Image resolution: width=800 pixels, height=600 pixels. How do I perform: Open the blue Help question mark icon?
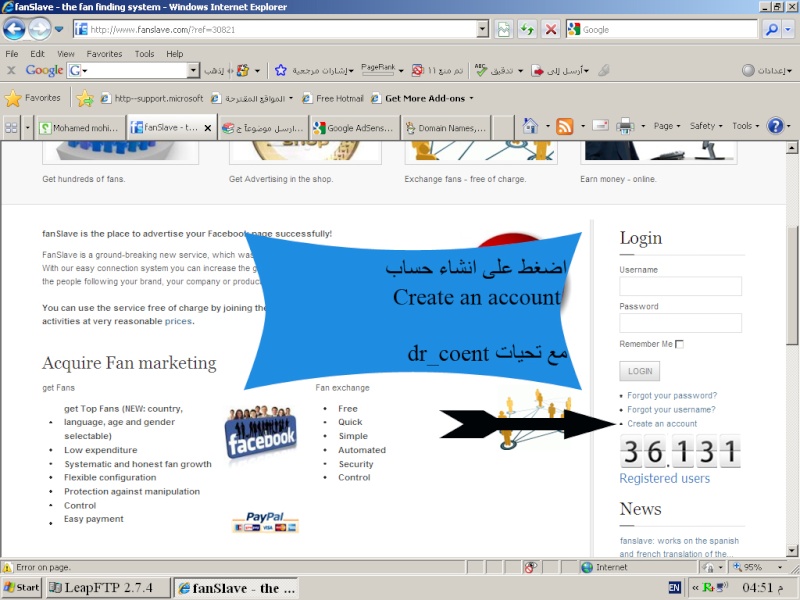[x=776, y=126]
